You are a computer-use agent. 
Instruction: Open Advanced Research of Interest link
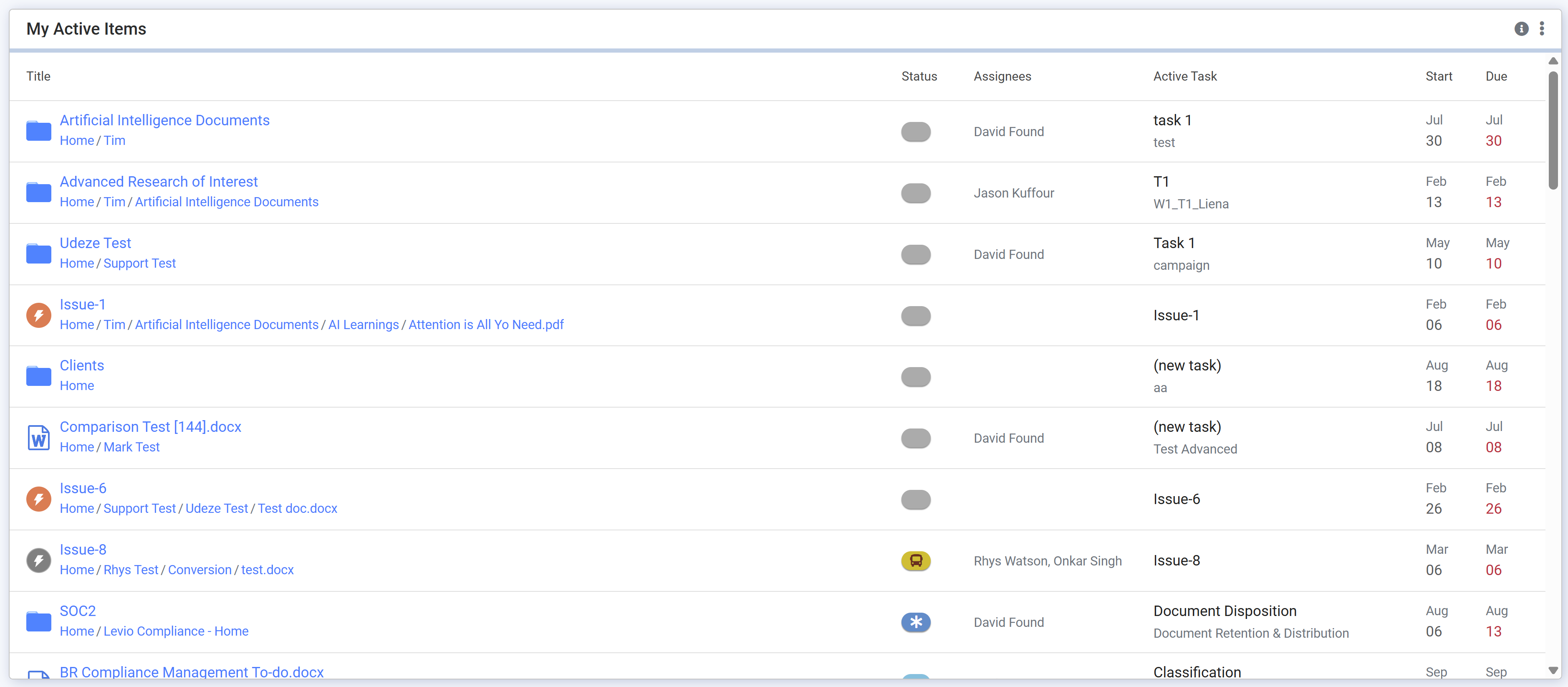pos(158,182)
